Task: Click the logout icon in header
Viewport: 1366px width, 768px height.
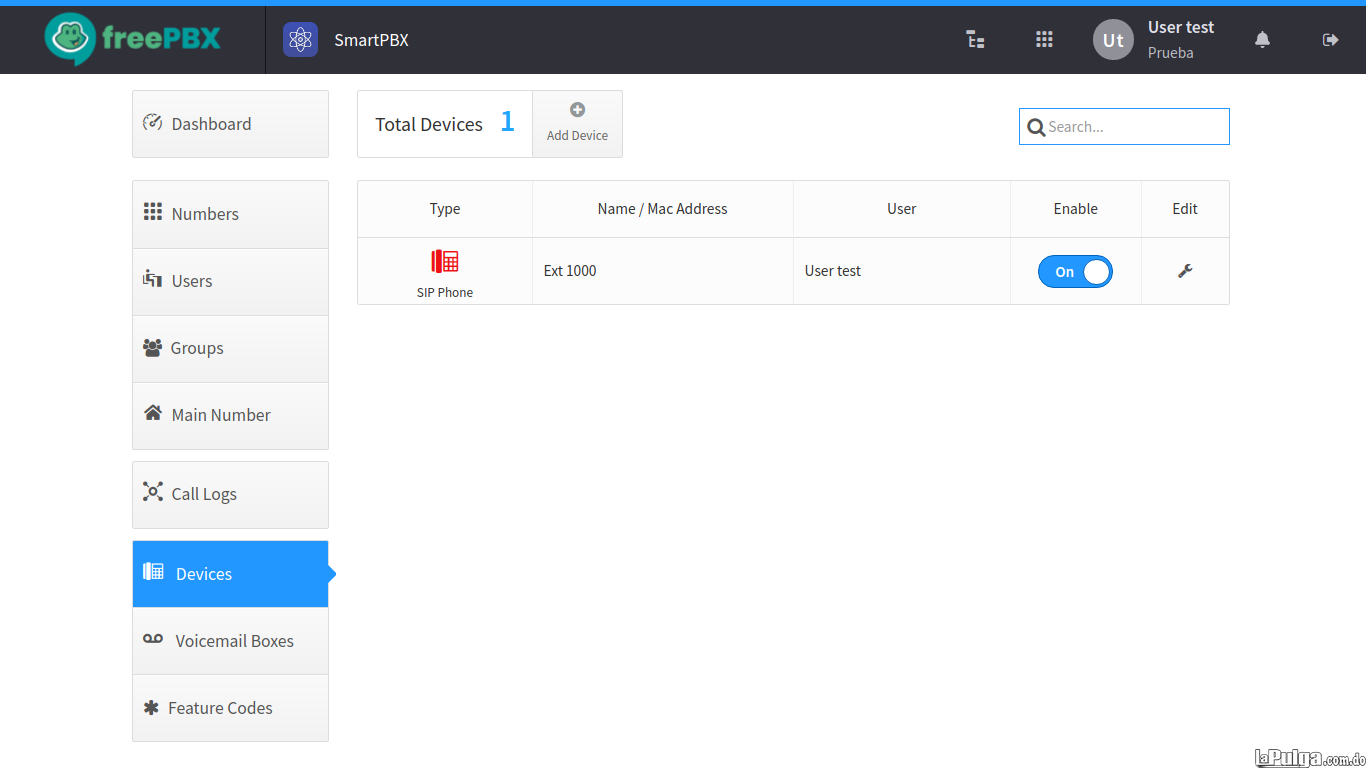Action: 1330,40
